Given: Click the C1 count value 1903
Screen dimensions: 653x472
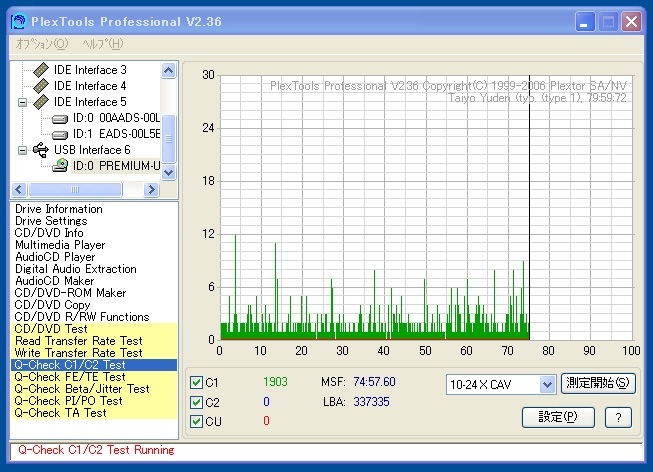Looking at the screenshot, I should 275,382.
